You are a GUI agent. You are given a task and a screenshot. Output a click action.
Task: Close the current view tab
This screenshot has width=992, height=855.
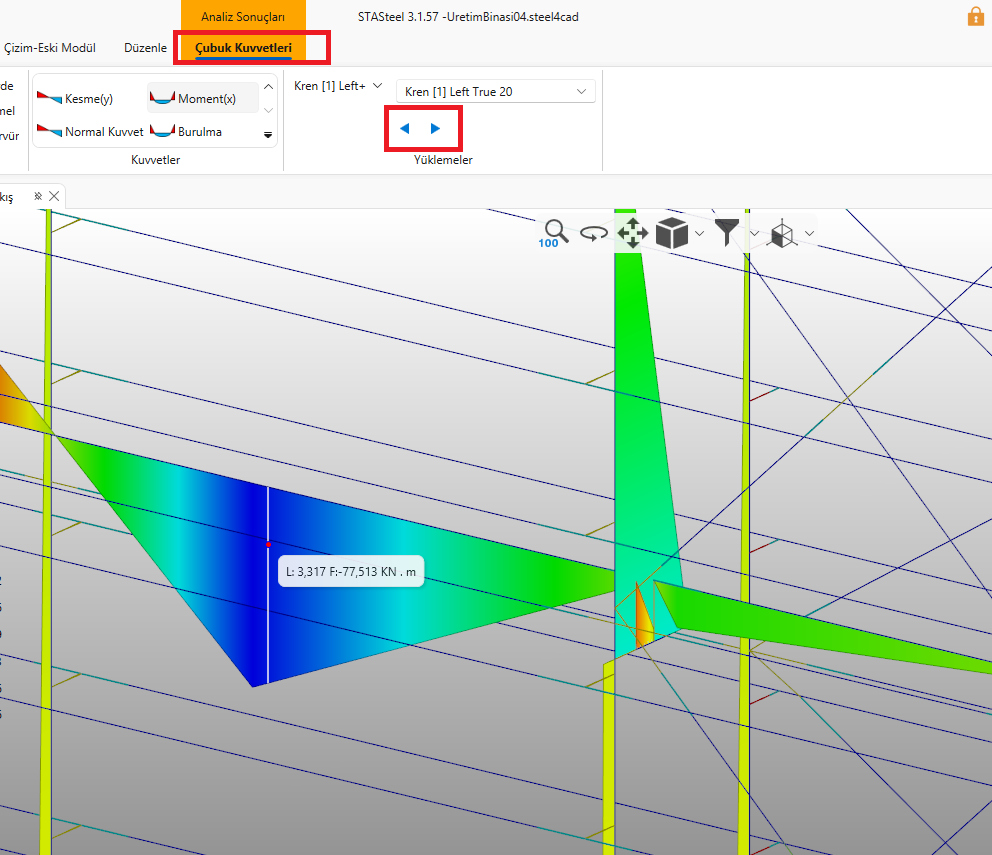[x=54, y=196]
